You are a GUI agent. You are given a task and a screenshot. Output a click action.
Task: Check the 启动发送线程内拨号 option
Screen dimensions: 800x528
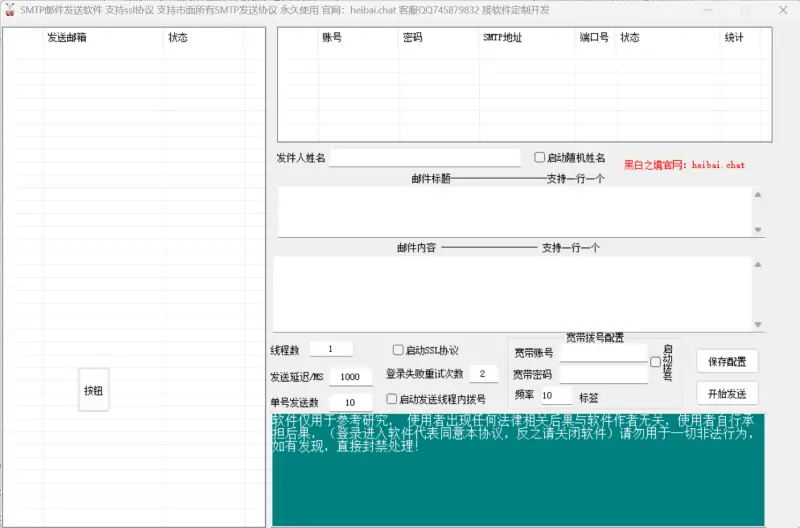(392, 399)
